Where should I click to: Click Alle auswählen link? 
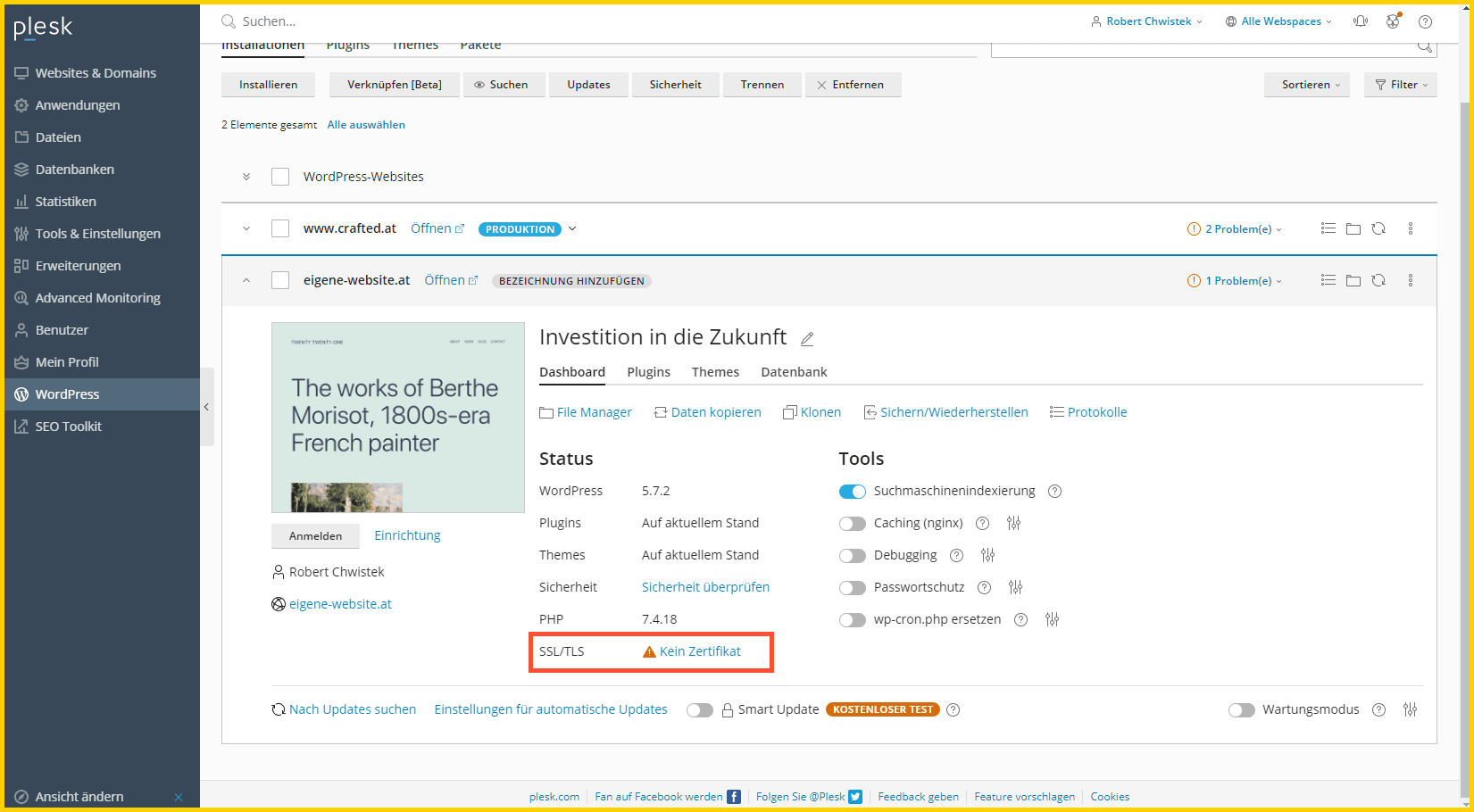(366, 125)
